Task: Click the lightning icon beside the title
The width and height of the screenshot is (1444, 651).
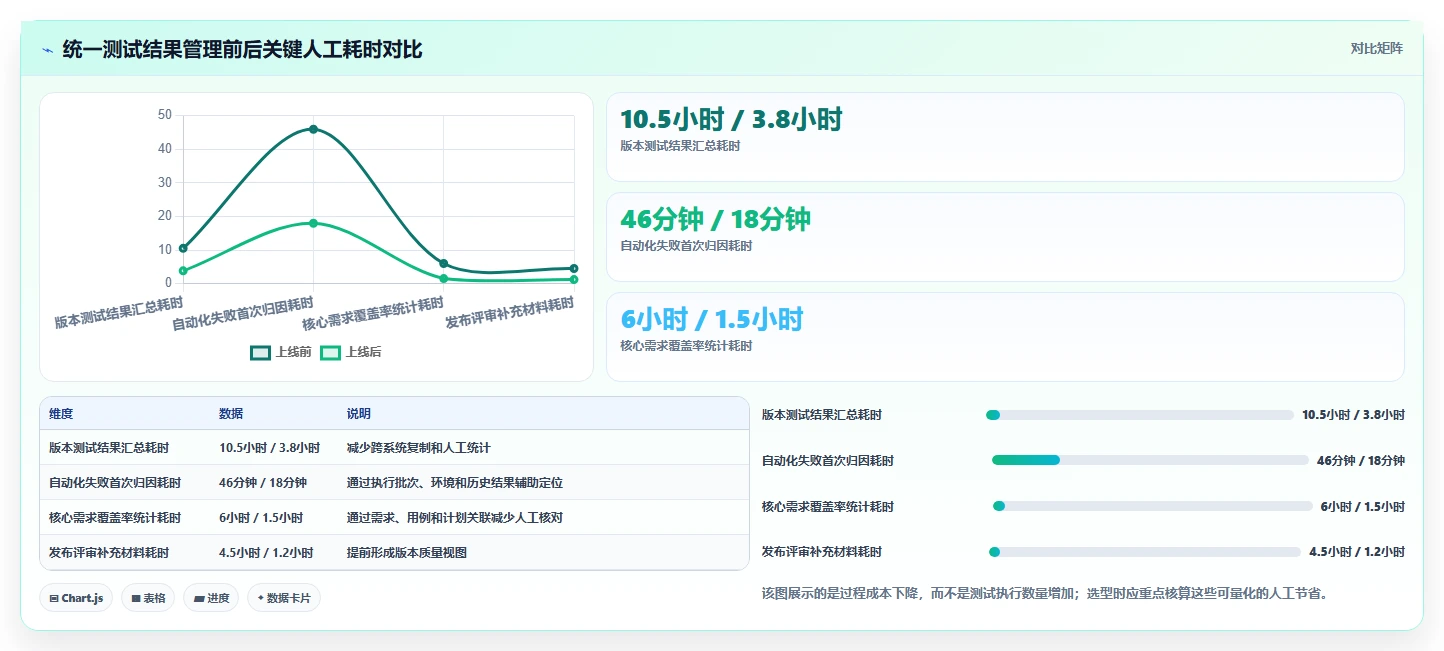Action: pyautogui.click(x=48, y=50)
